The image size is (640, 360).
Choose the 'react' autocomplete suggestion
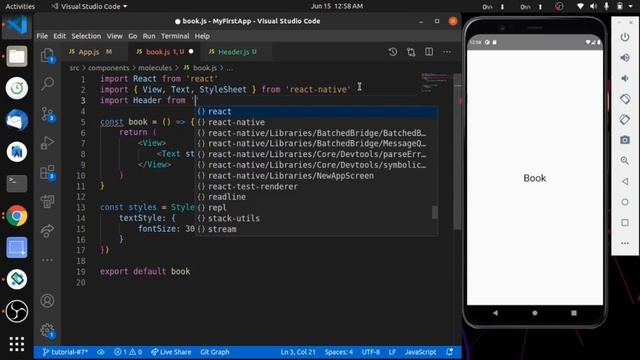click(x=316, y=111)
